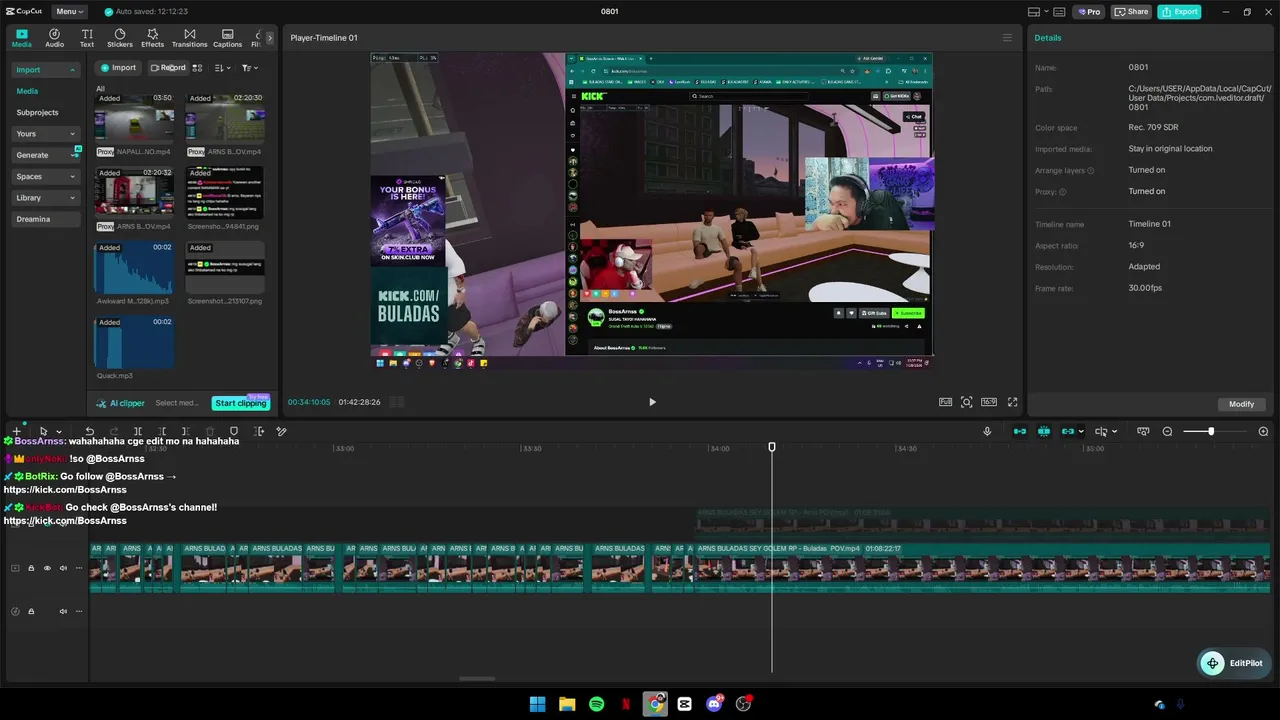This screenshot has height=720, width=1280.
Task: Show more media tabs with arrow
Action: coord(269,38)
